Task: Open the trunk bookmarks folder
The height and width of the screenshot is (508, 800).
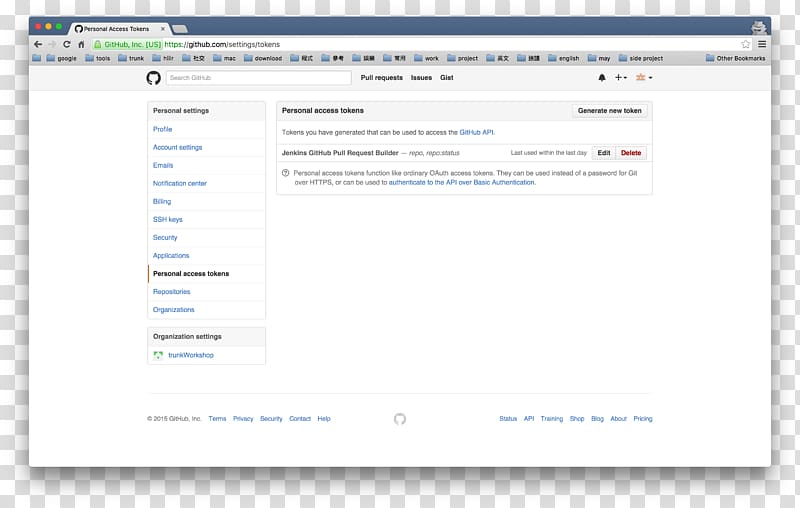Action: tap(131, 58)
